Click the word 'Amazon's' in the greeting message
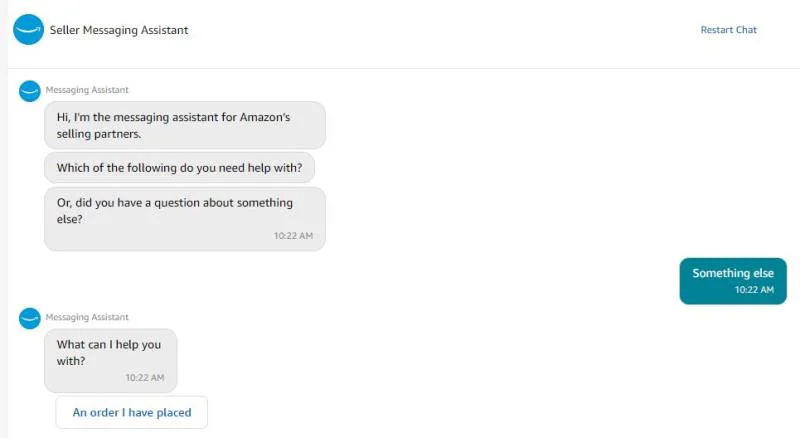 [x=265, y=117]
